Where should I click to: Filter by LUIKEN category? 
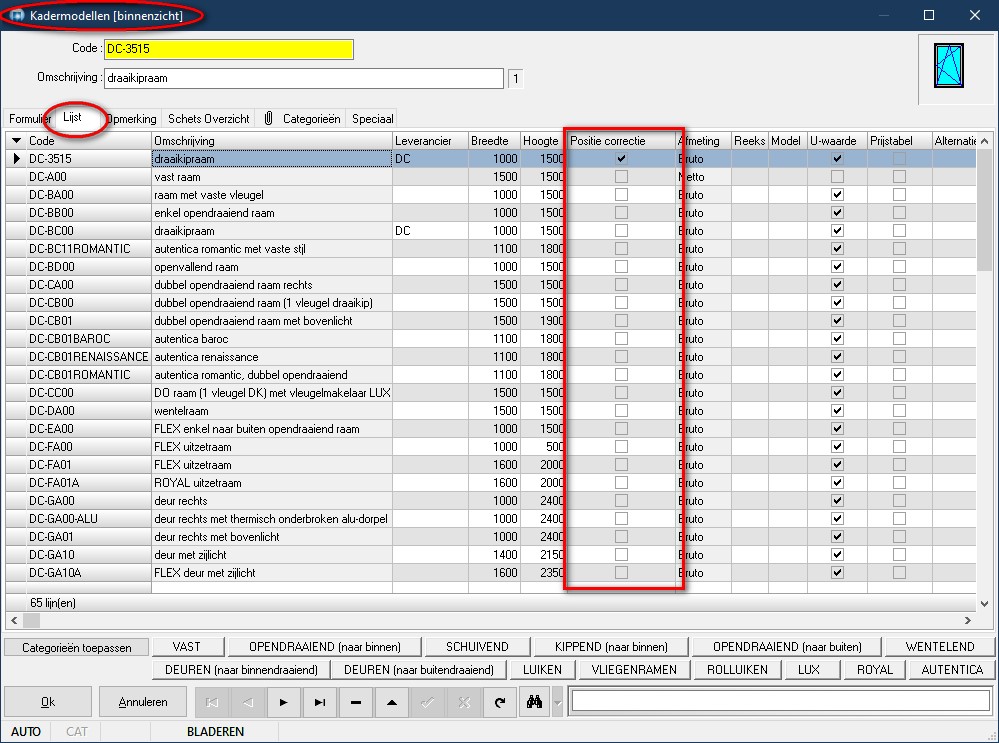pyautogui.click(x=542, y=670)
